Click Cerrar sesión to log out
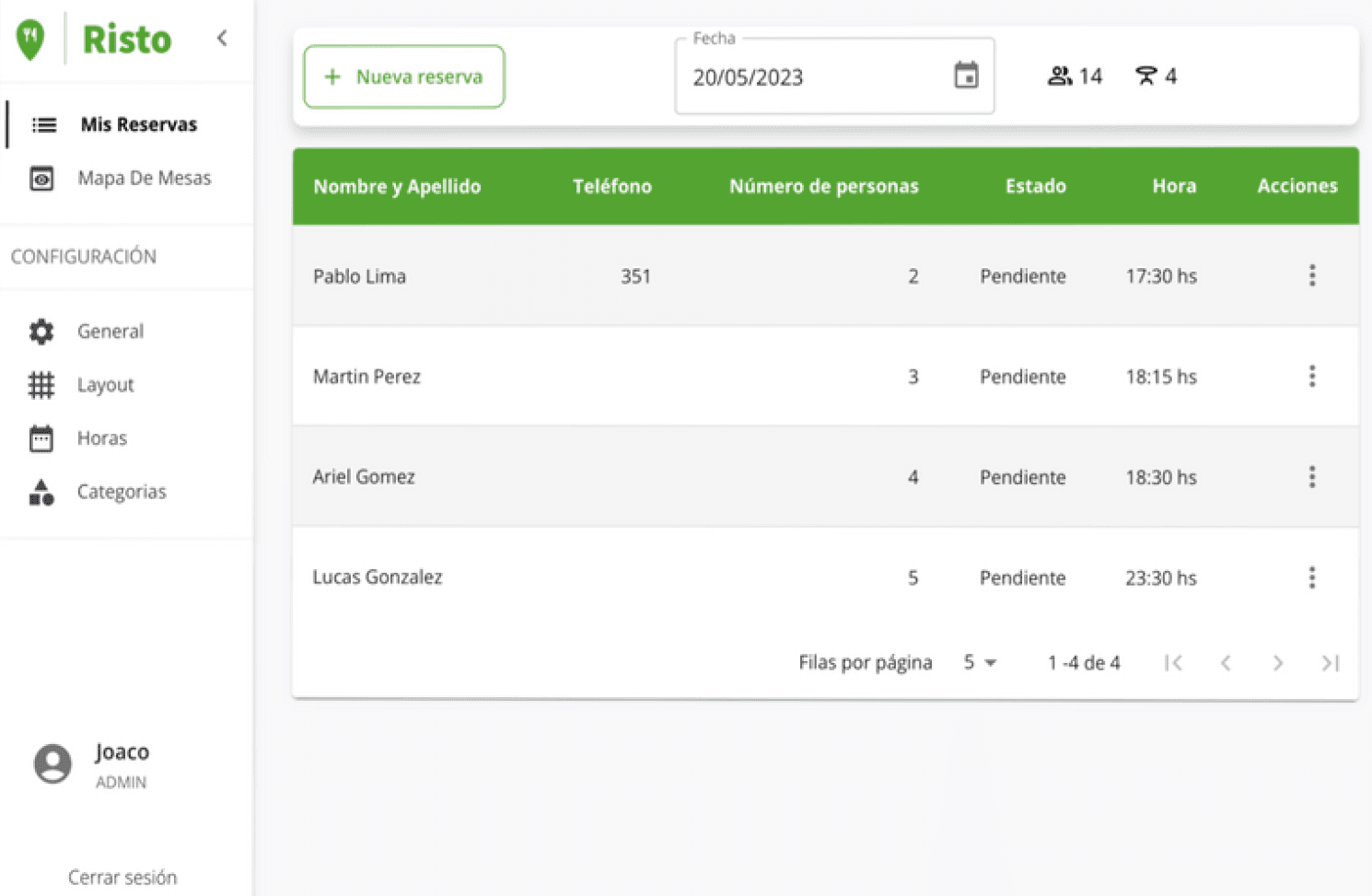The width and height of the screenshot is (1372, 896). point(122,878)
